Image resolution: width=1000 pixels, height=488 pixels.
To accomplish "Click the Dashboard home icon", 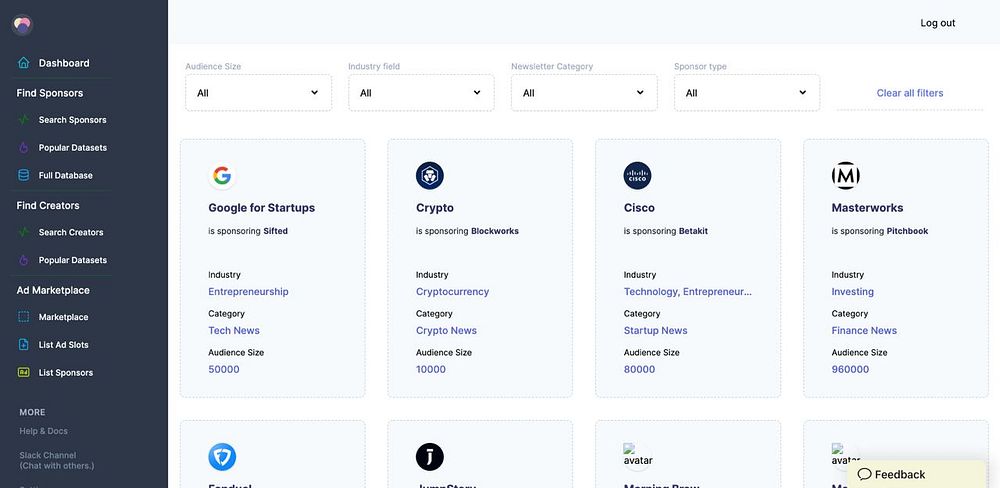I will point(24,63).
